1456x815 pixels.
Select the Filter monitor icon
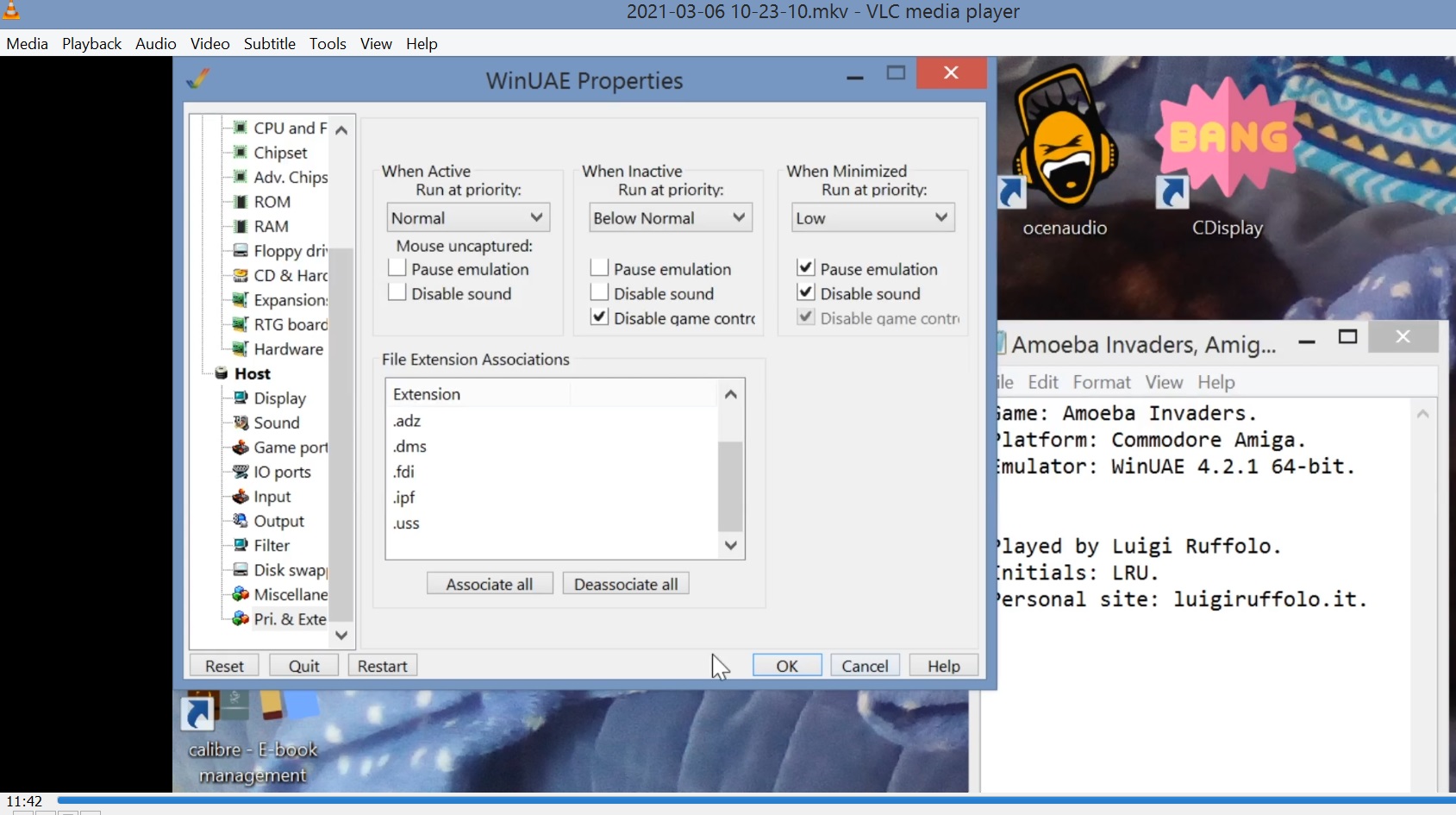click(x=241, y=545)
